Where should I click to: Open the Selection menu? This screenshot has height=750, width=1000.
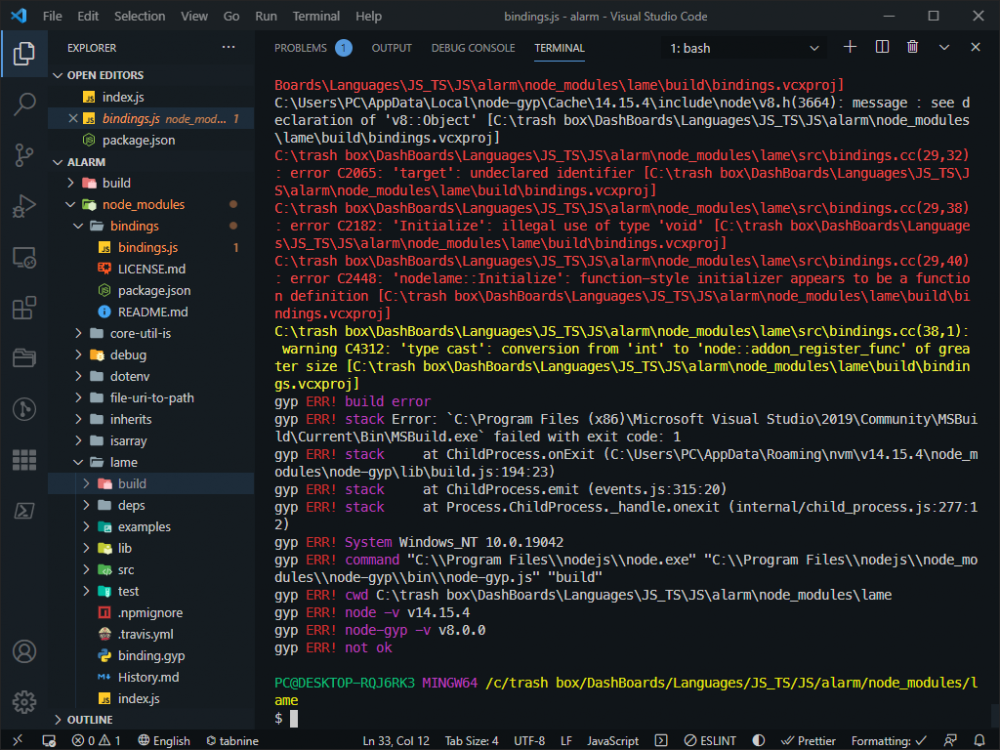coord(139,16)
